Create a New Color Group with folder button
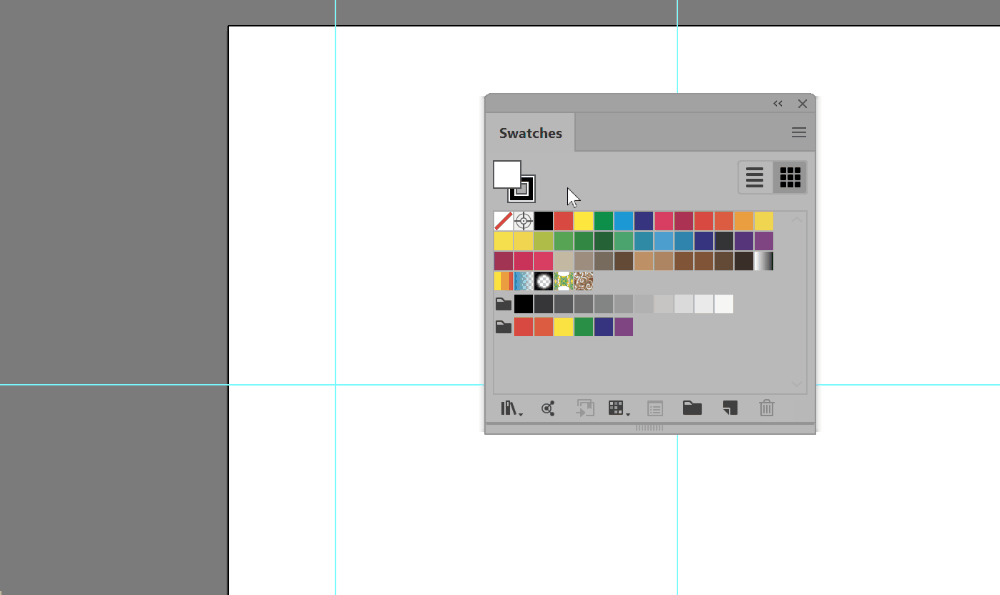 click(692, 408)
